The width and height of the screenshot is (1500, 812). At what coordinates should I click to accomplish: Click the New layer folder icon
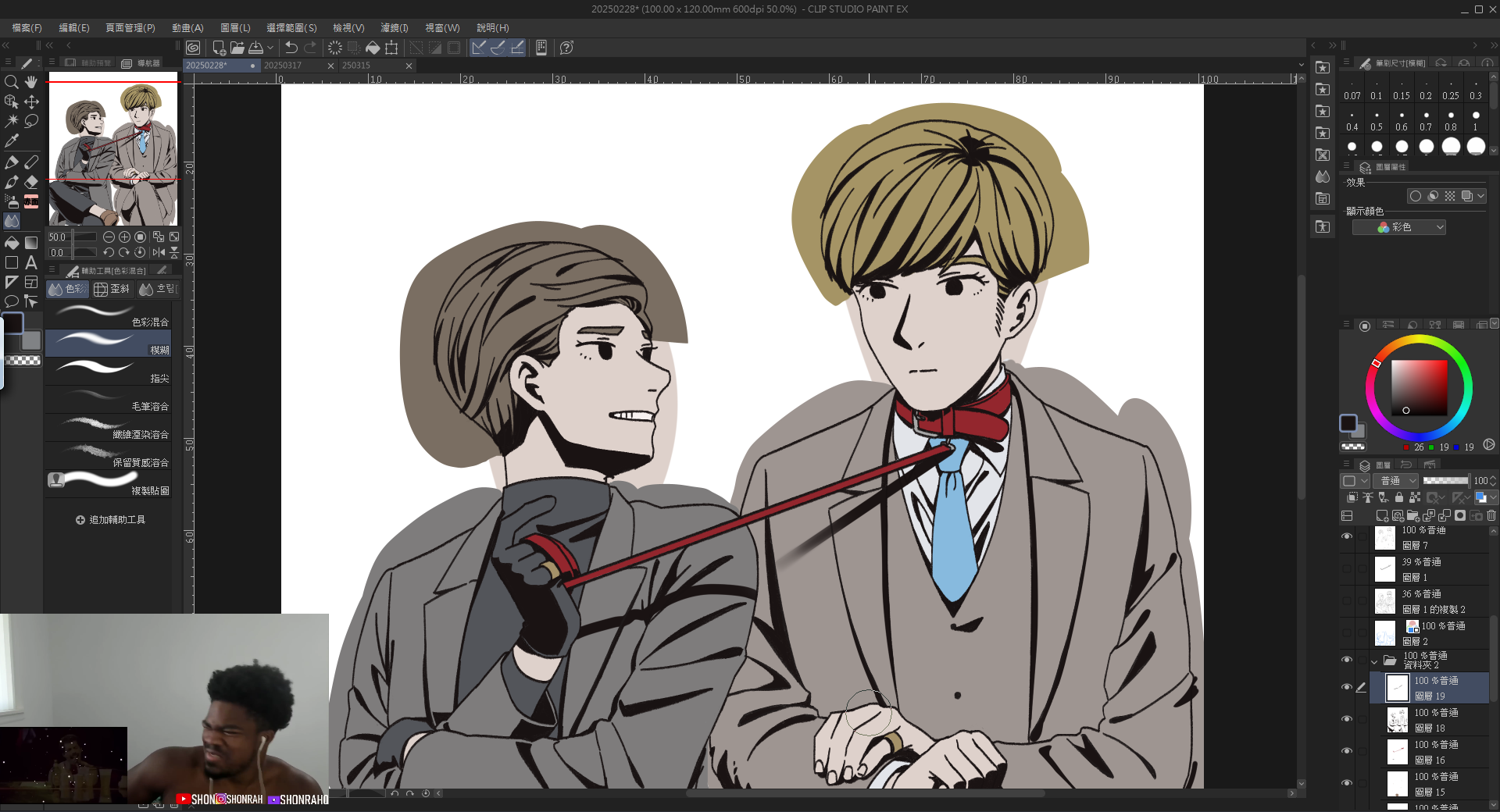click(1413, 516)
